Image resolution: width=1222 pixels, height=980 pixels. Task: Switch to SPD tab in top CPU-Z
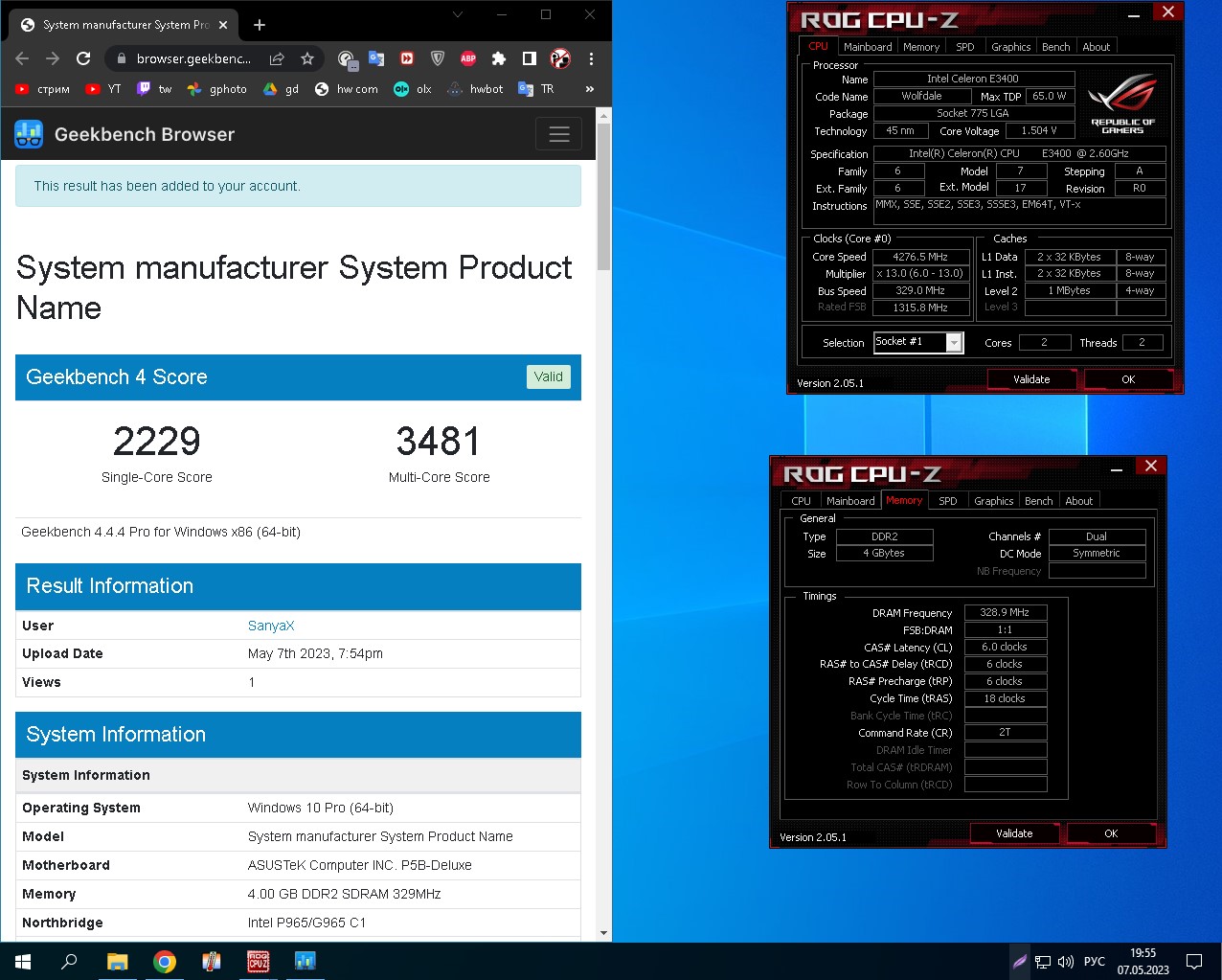[965, 47]
